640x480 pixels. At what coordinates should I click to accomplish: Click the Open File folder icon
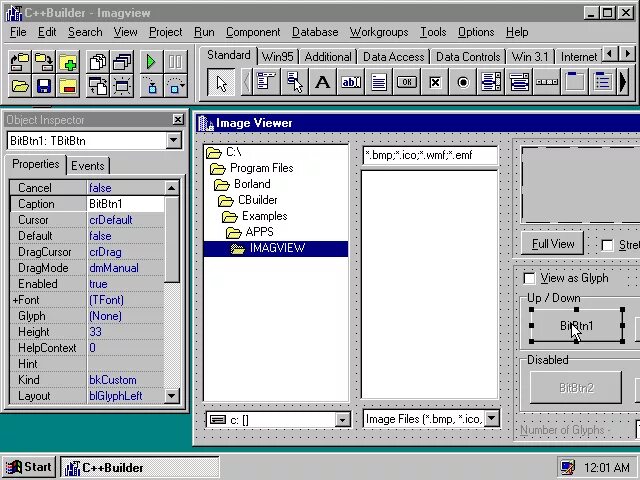[20, 86]
